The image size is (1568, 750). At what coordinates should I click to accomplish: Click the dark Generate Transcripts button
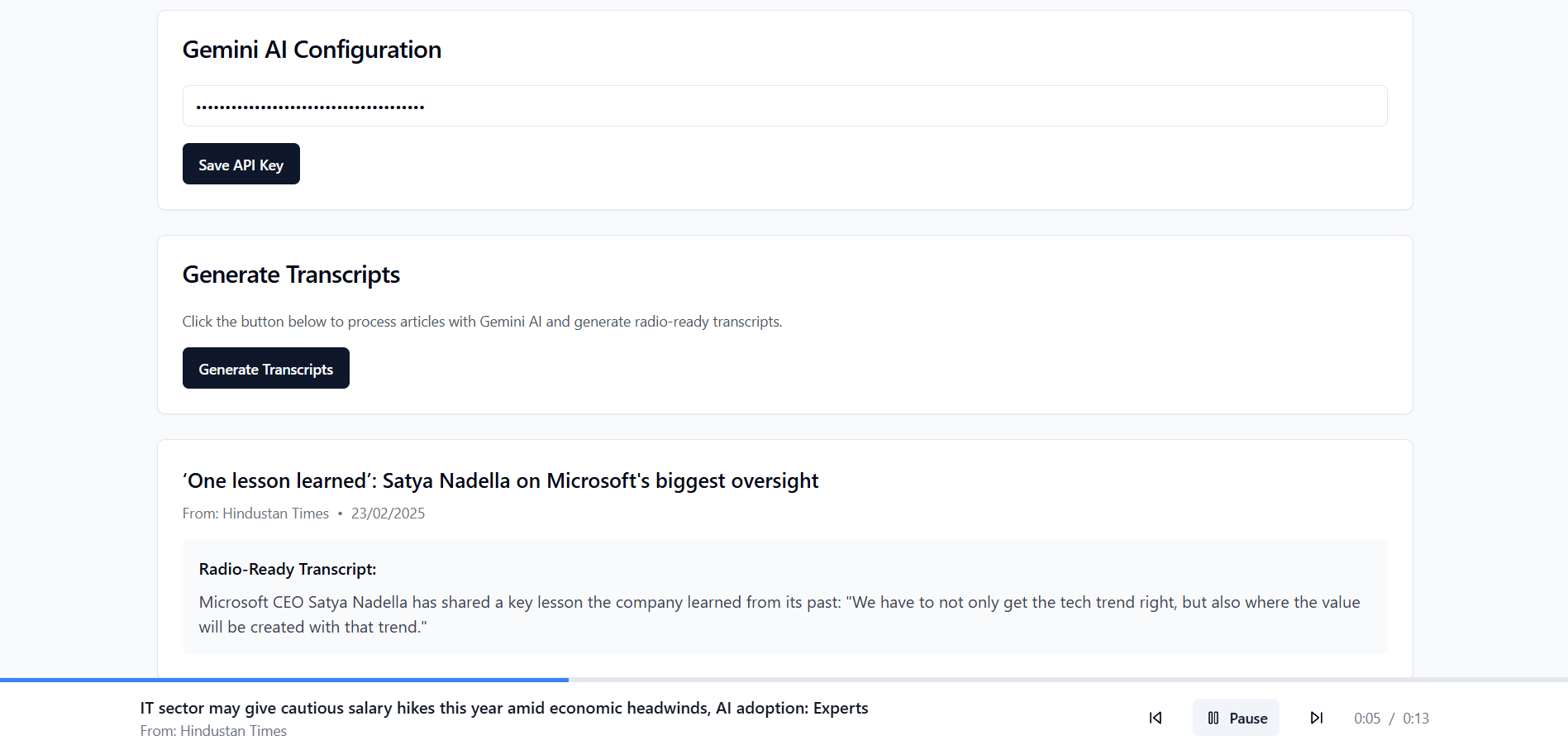click(265, 369)
